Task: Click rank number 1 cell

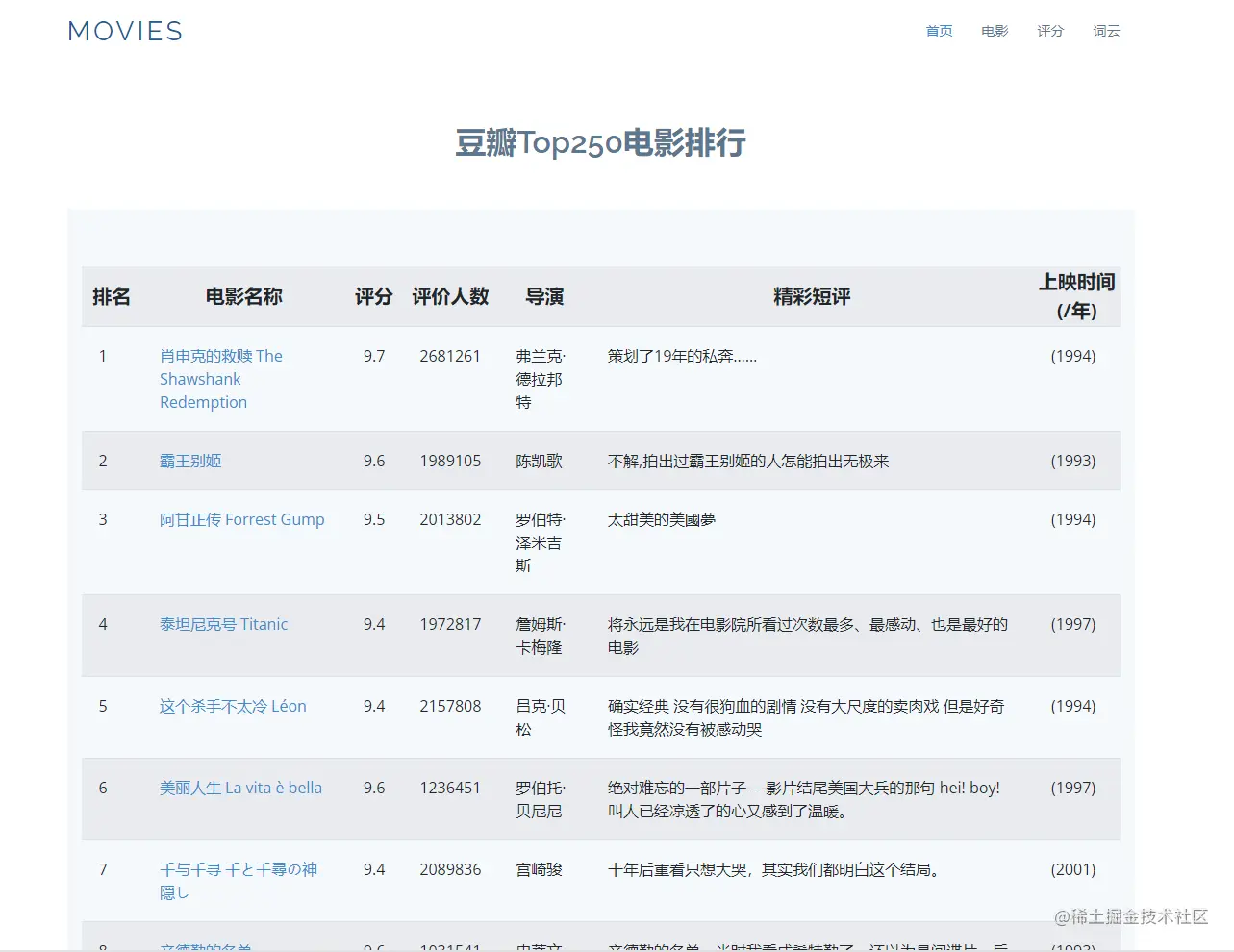Action: (103, 356)
